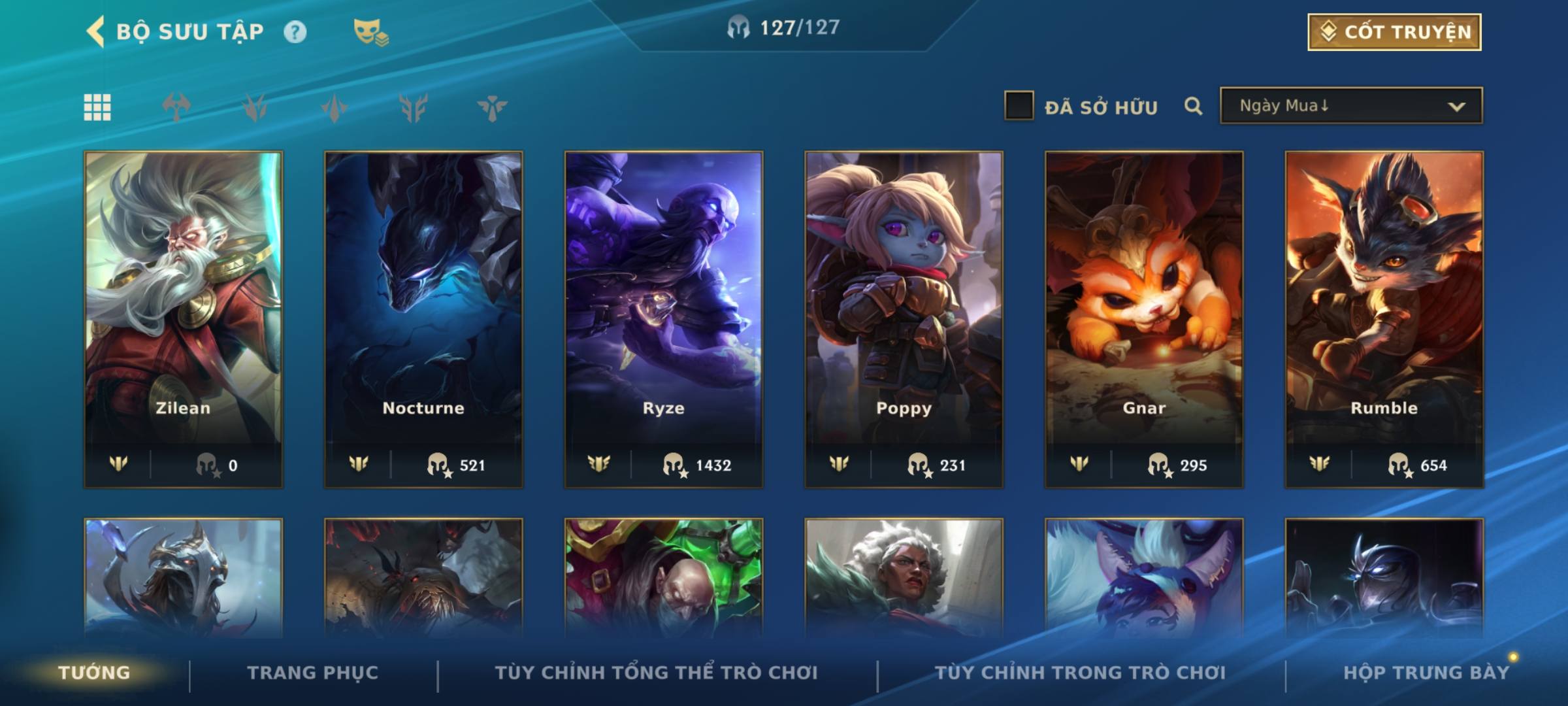Open the champion search magnifier
The height and width of the screenshot is (706, 1568).
1193,106
